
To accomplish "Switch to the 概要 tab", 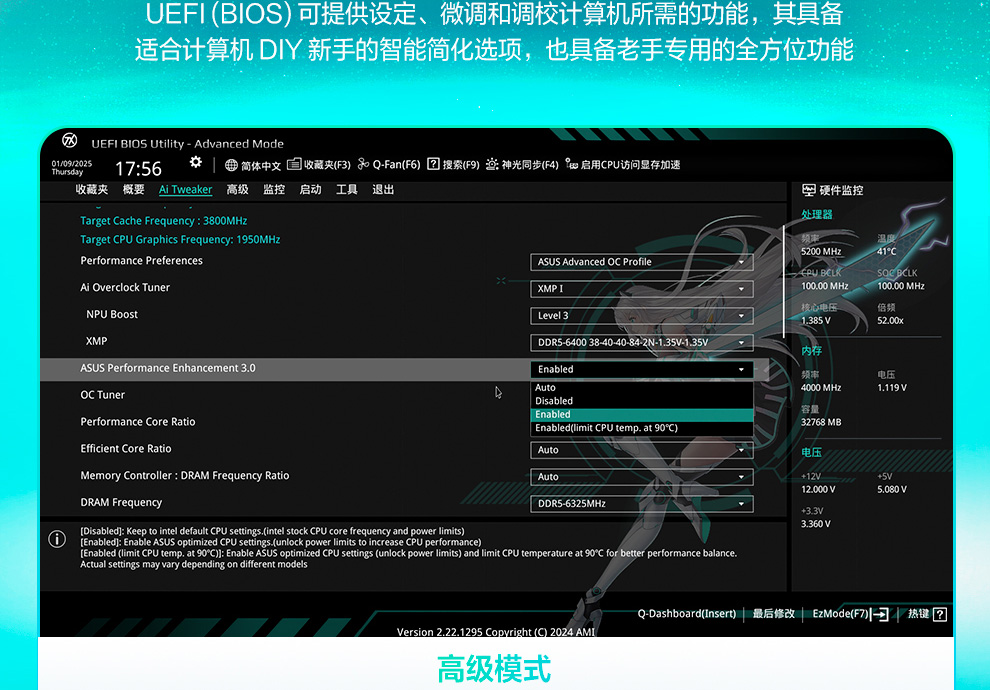I will tap(133, 189).
